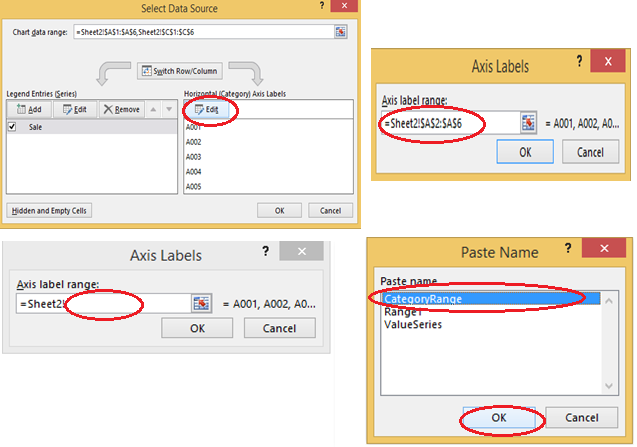Select ValueSeries in the Paste Name list
The image size is (637, 447).
(x=412, y=324)
